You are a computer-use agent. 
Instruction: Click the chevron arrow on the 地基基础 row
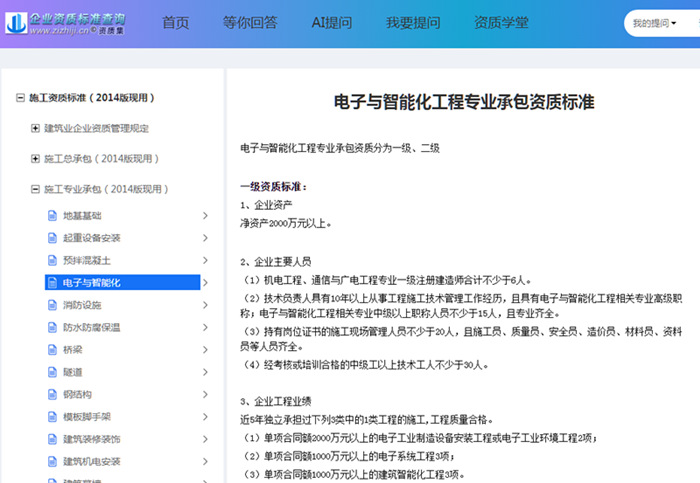(205, 216)
